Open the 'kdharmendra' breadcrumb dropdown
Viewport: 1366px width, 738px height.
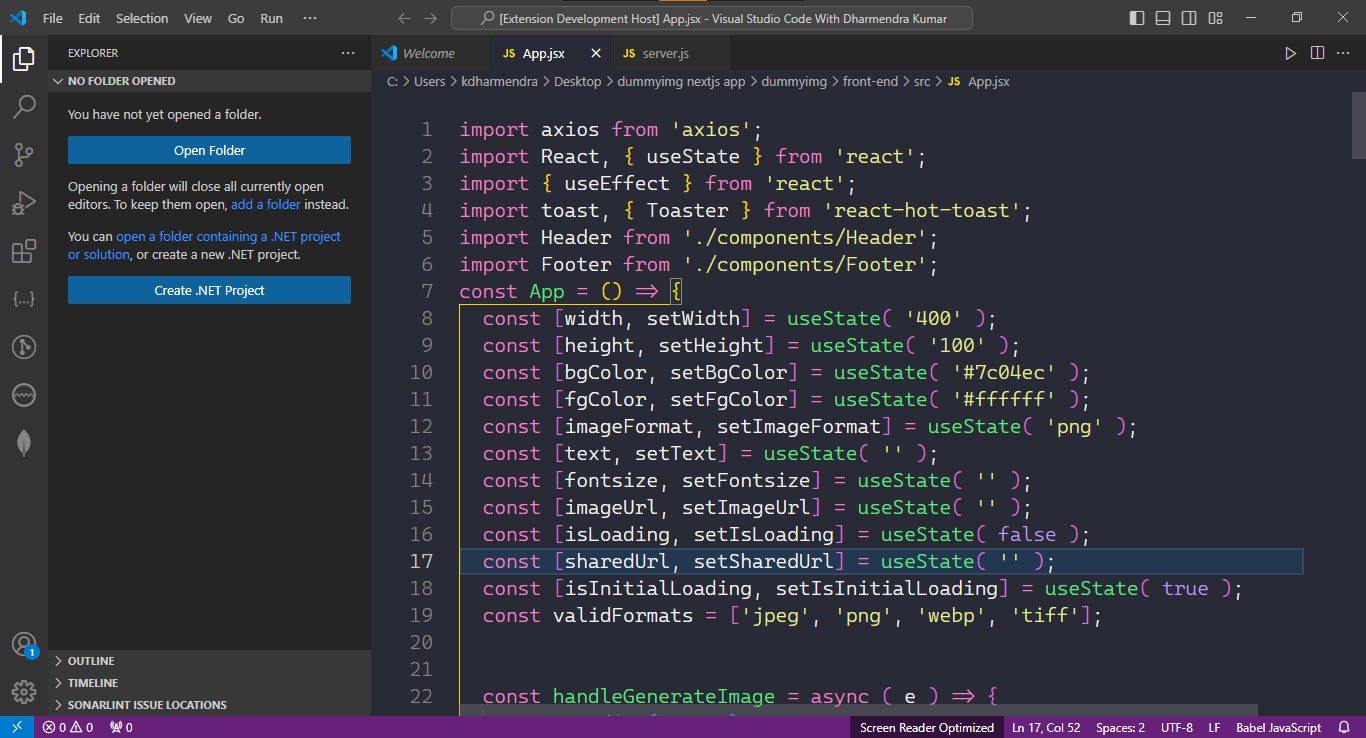pos(499,82)
